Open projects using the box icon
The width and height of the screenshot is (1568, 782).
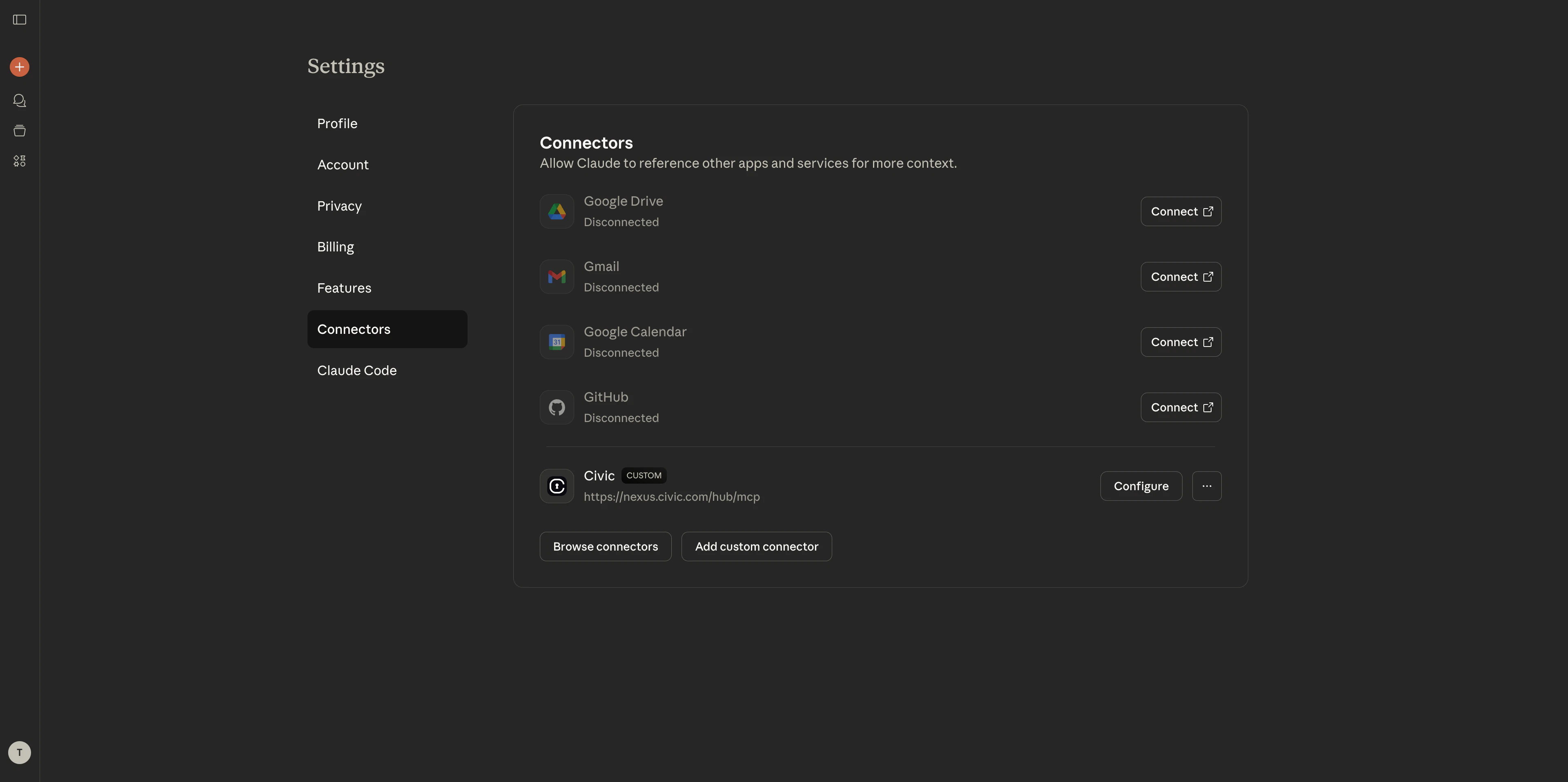(x=19, y=130)
